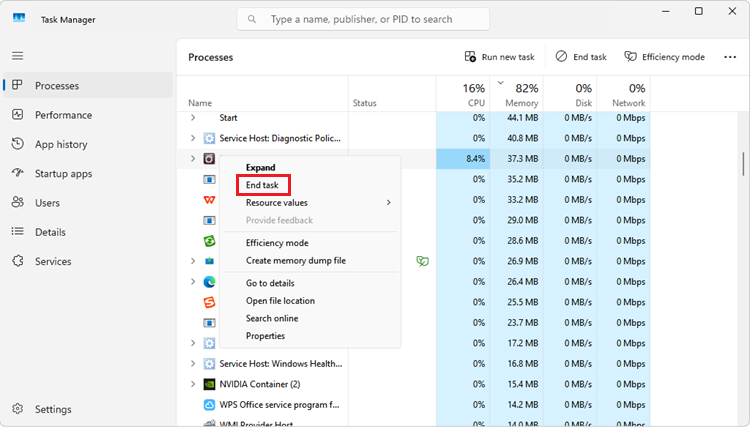Open Settings in the sidebar
Viewport: 750px width, 429px height.
(88, 409)
